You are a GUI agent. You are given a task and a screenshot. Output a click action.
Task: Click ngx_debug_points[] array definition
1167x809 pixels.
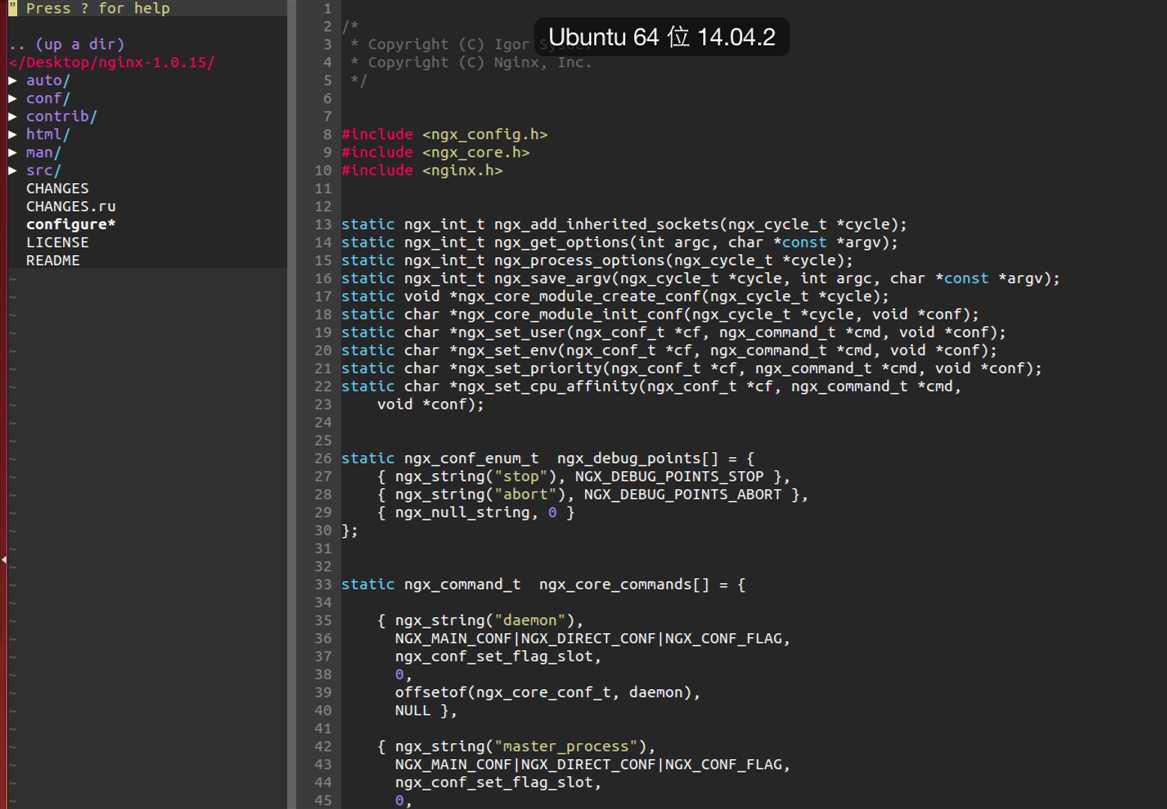coord(548,458)
